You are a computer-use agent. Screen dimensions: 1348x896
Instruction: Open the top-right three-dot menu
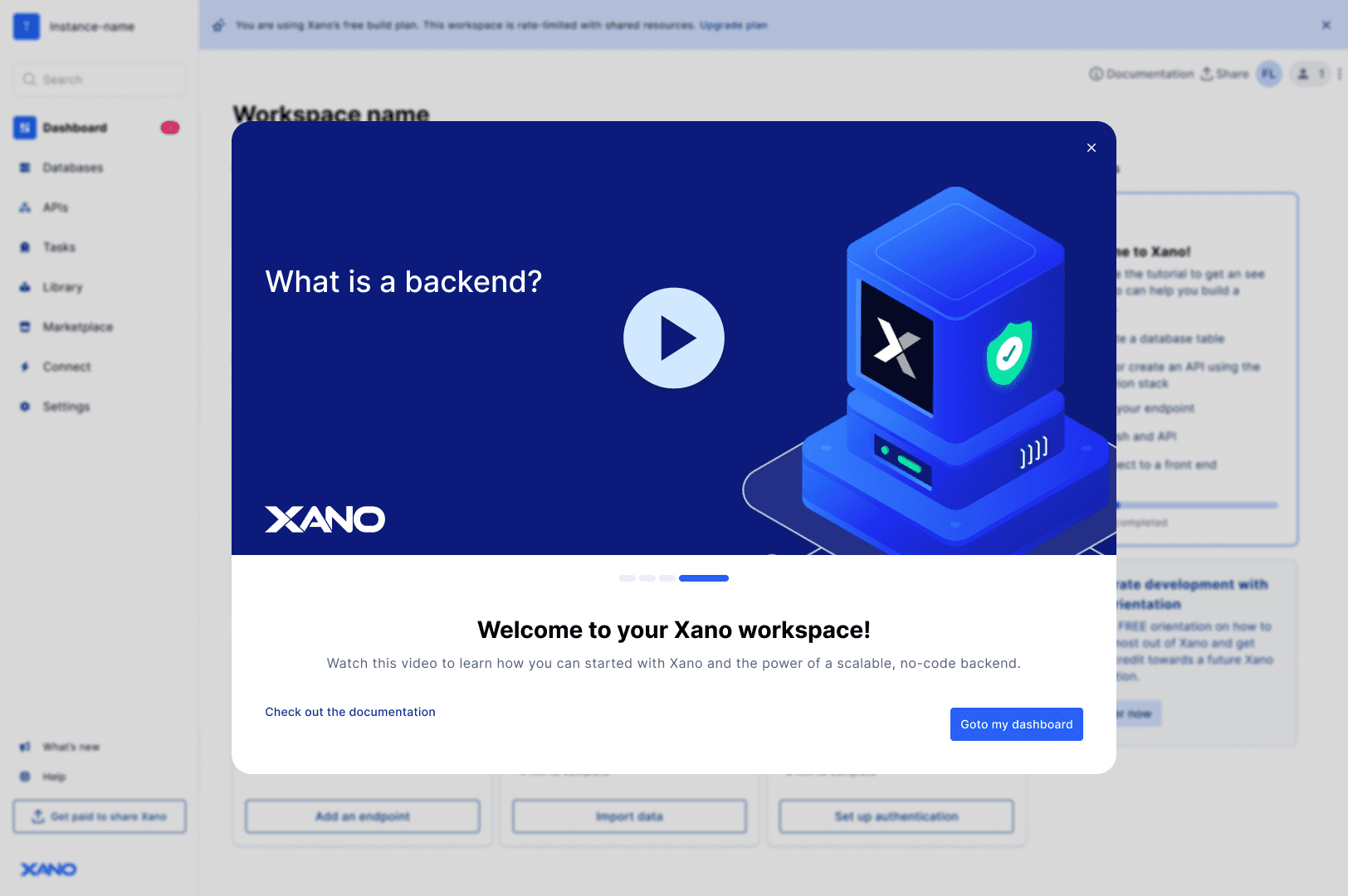click(1340, 74)
